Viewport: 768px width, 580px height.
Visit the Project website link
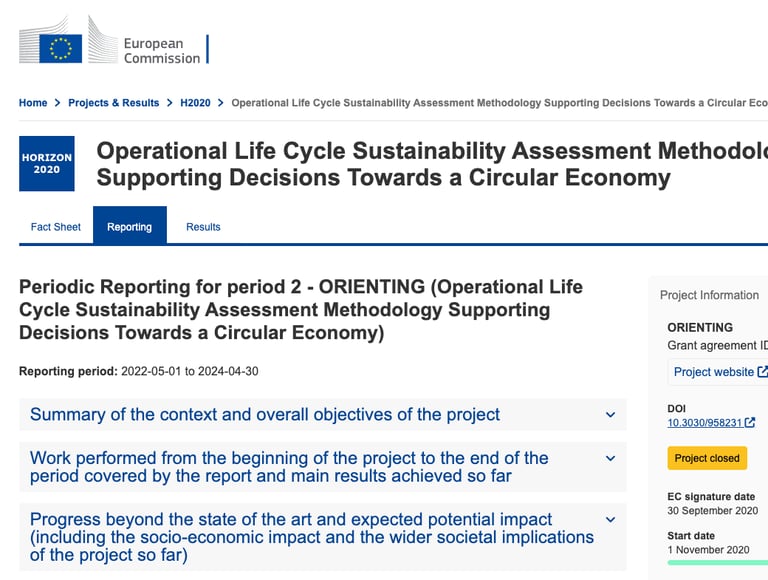714,372
